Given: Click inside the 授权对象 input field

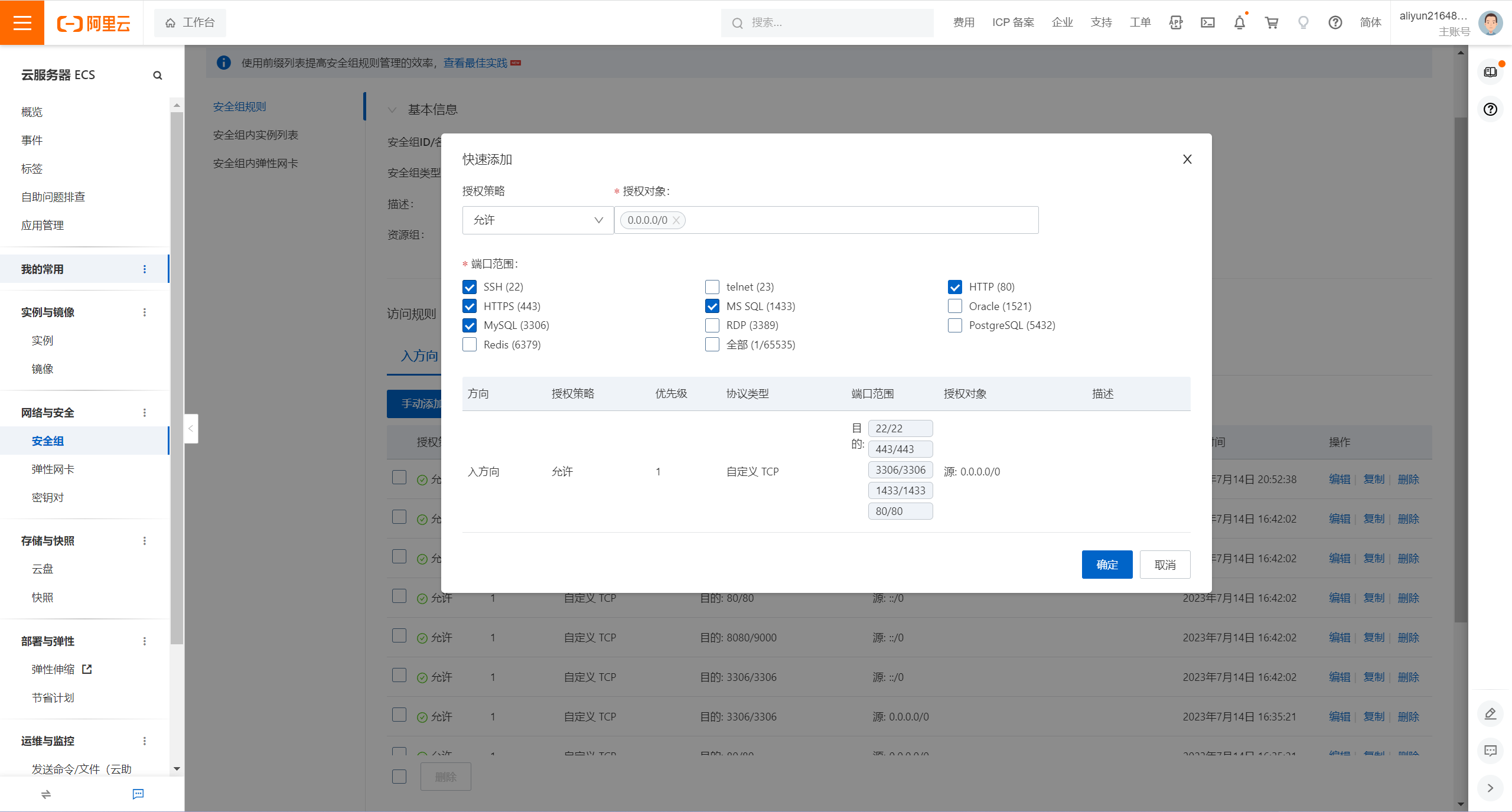Looking at the screenshot, I should click(x=856, y=220).
